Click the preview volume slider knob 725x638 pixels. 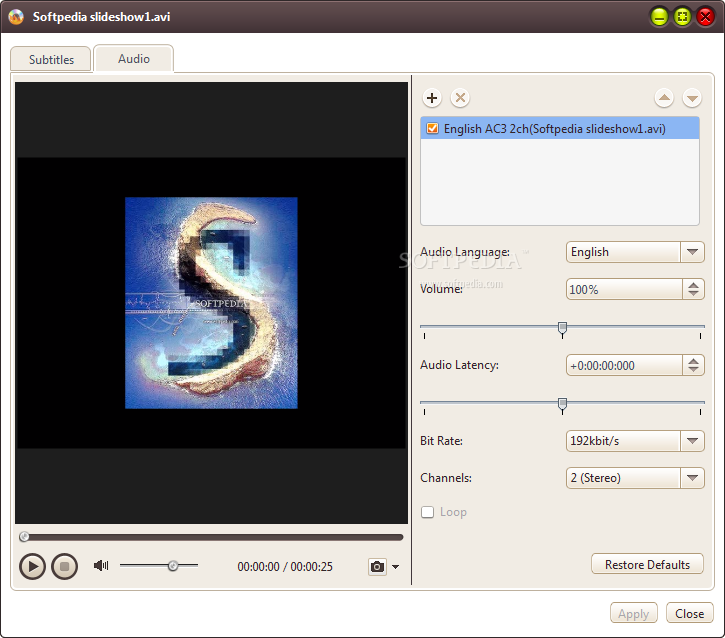click(173, 566)
